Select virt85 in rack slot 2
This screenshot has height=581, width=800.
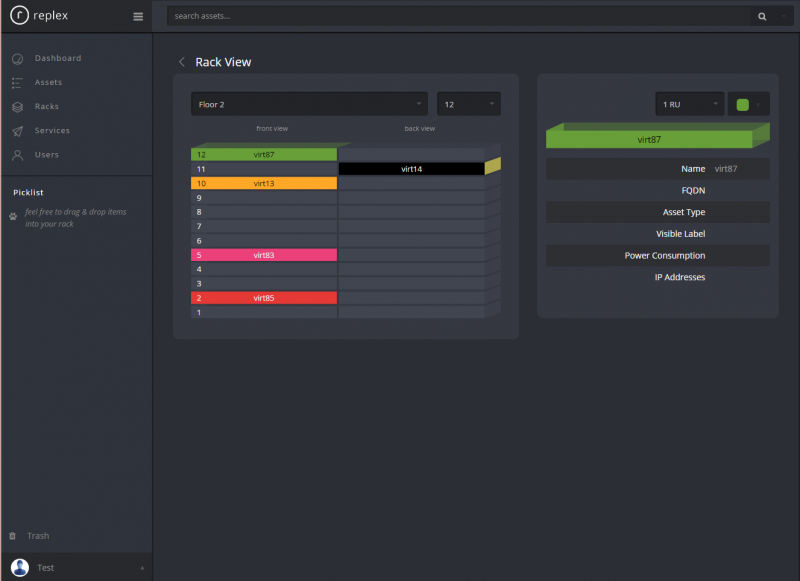[x=264, y=298]
